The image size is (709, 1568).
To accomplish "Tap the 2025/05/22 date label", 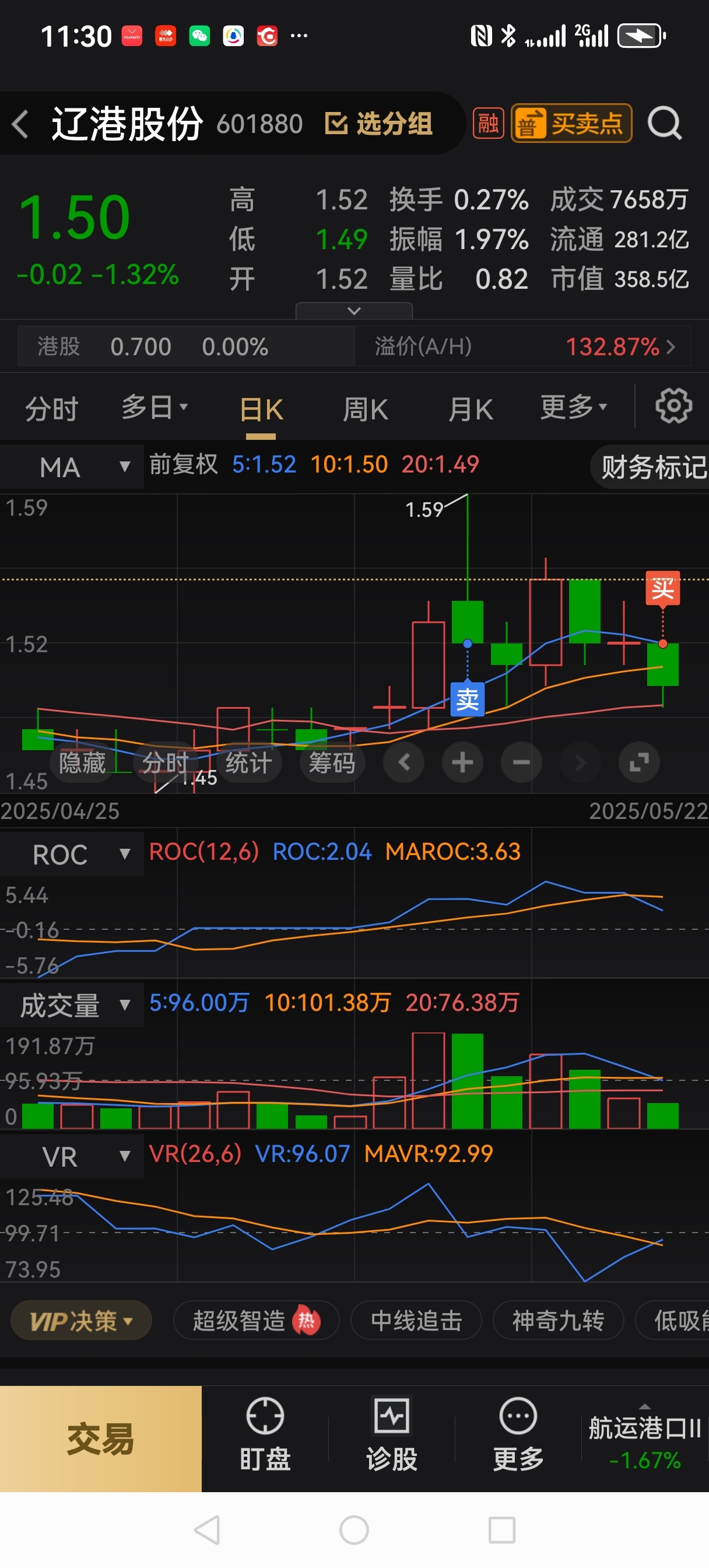I will (x=649, y=811).
